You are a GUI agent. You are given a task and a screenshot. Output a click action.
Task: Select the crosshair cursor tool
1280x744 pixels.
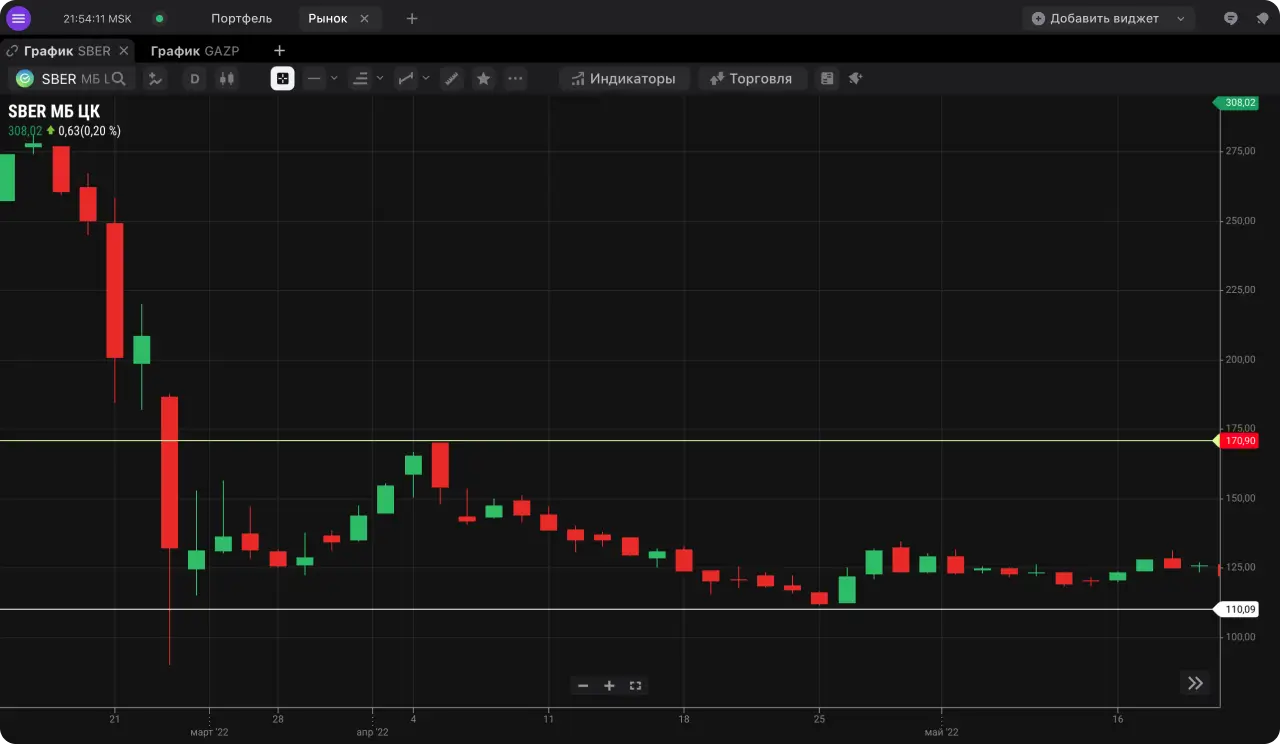point(282,79)
